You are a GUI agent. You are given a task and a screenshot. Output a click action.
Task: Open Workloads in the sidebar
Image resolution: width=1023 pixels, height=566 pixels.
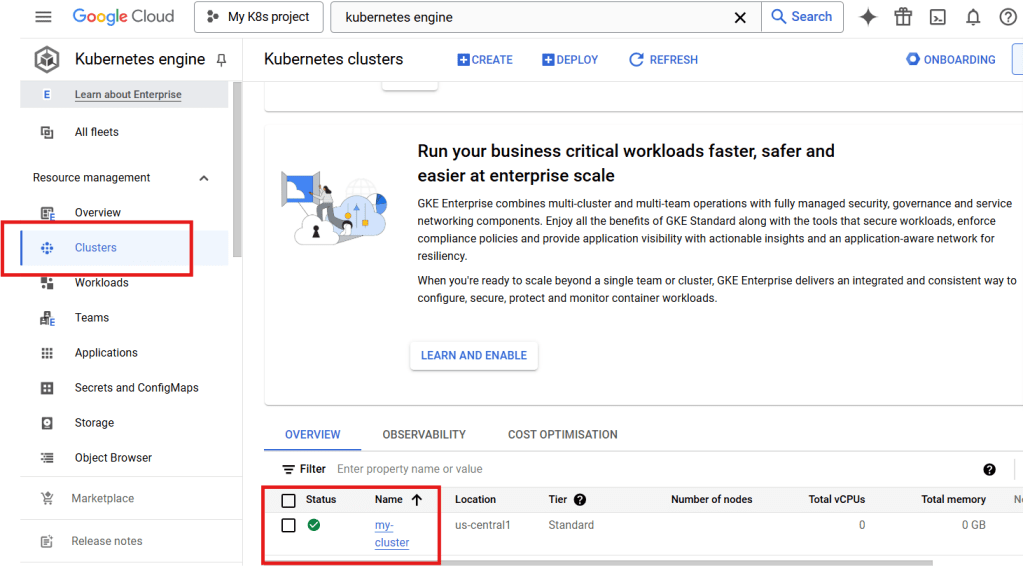101,283
